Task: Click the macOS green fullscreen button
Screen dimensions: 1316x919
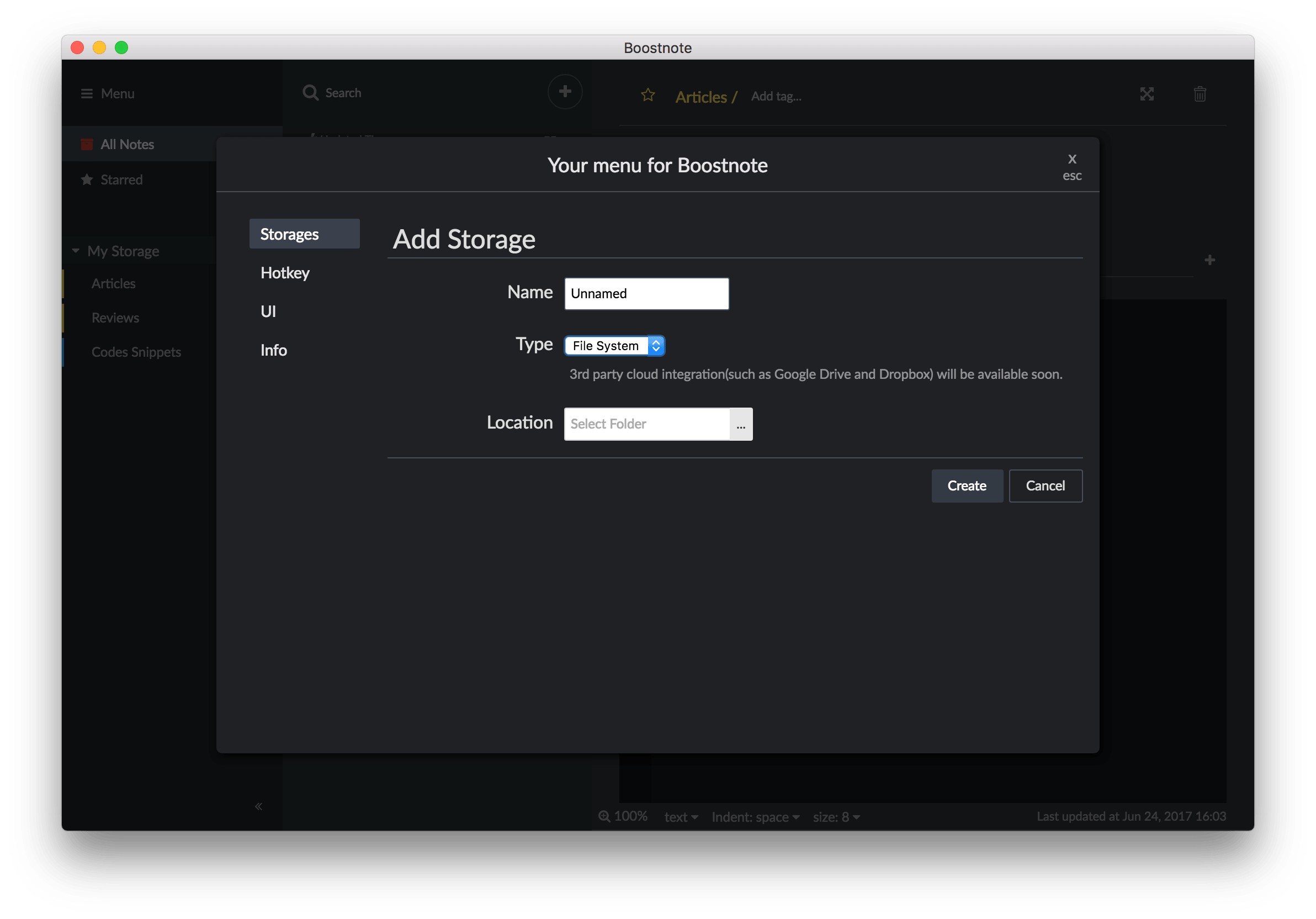Action: coord(121,47)
